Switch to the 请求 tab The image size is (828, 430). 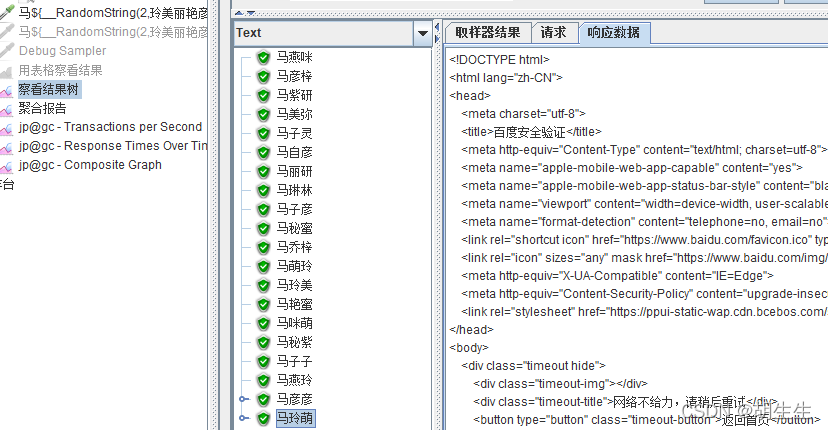[x=553, y=33]
